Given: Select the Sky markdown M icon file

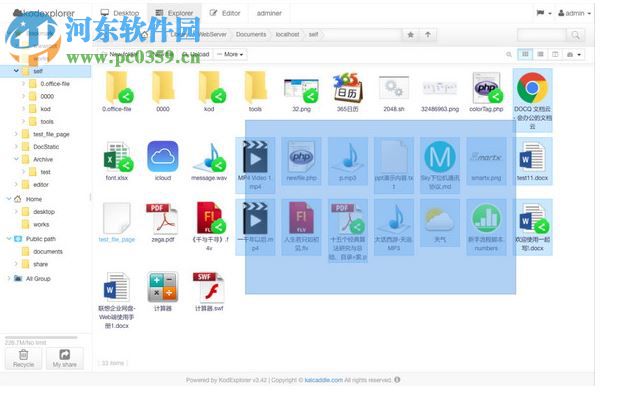Looking at the screenshot, I should tap(440, 157).
